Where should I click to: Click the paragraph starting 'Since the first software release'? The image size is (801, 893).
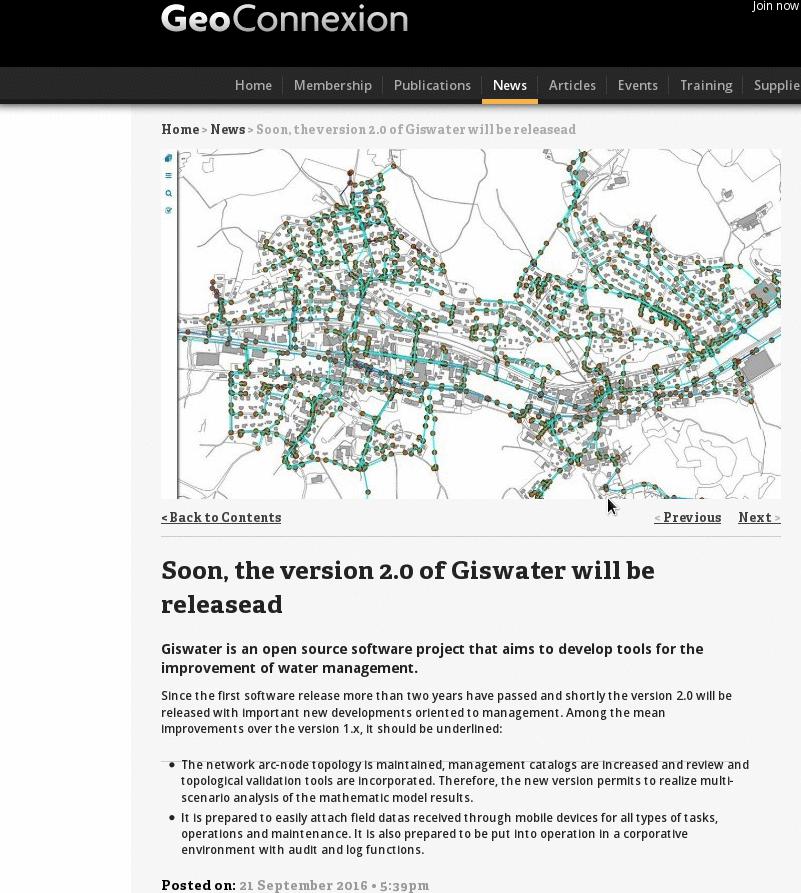[x=447, y=712]
